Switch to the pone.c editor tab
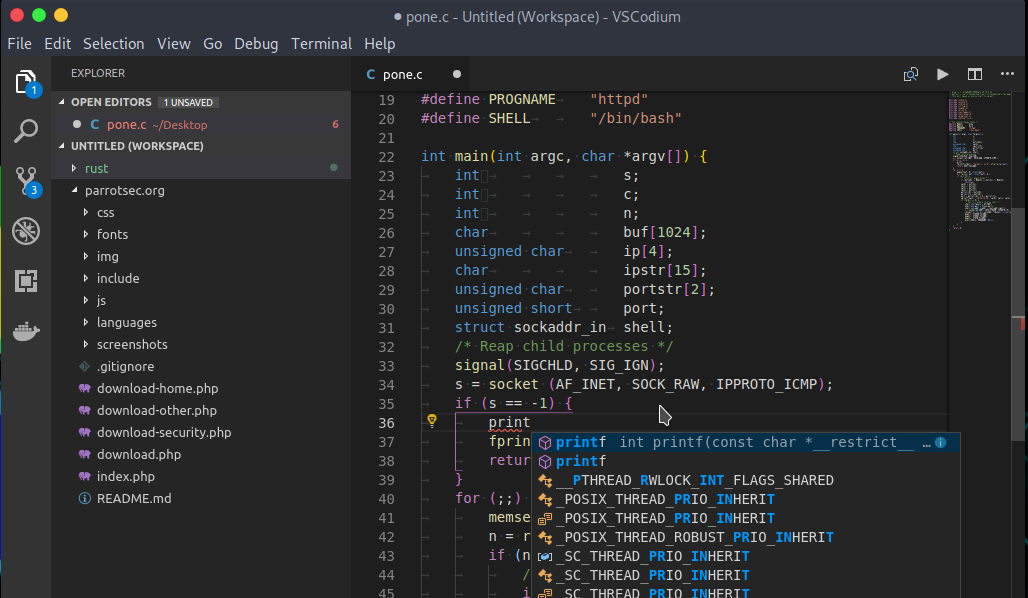Image resolution: width=1028 pixels, height=598 pixels. [x=402, y=74]
